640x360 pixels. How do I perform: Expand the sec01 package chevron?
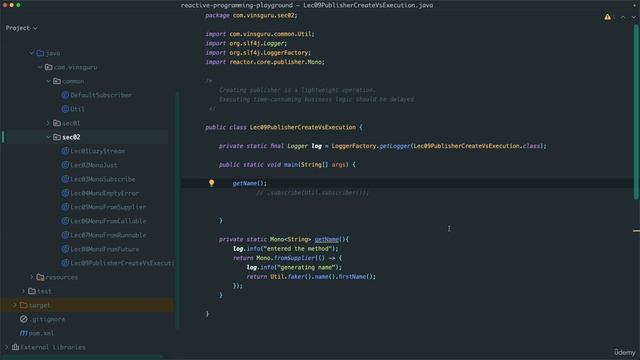click(48, 123)
